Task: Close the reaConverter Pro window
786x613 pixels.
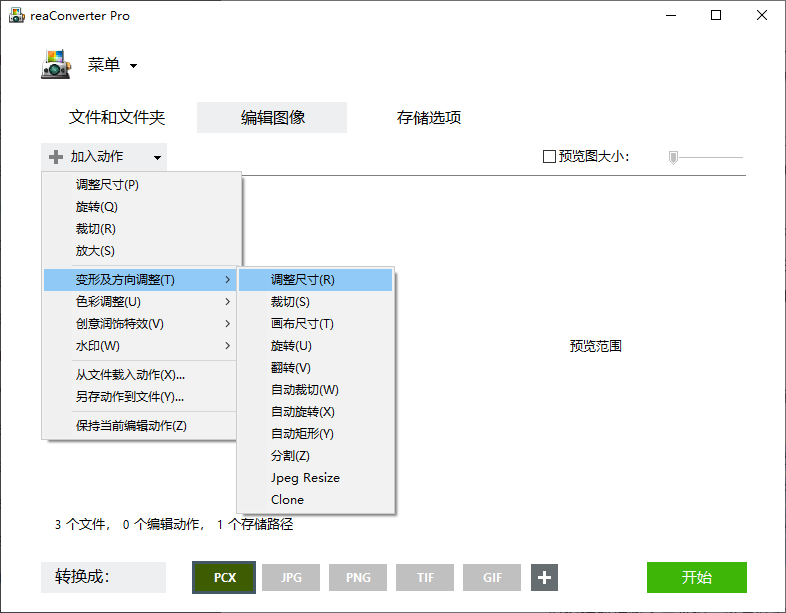Action: point(762,15)
